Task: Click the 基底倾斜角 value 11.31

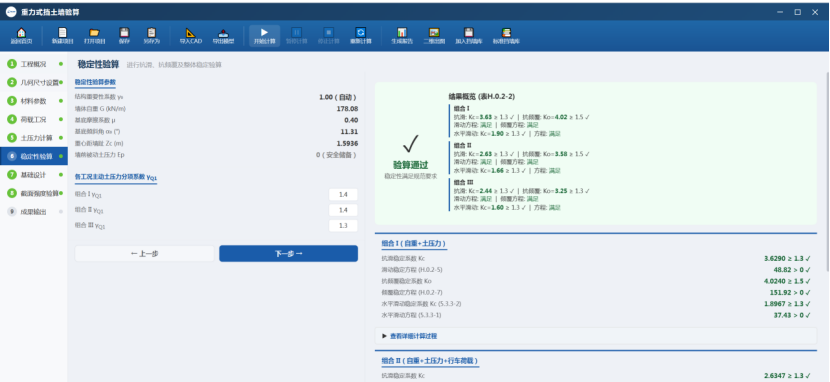Action: click(349, 132)
